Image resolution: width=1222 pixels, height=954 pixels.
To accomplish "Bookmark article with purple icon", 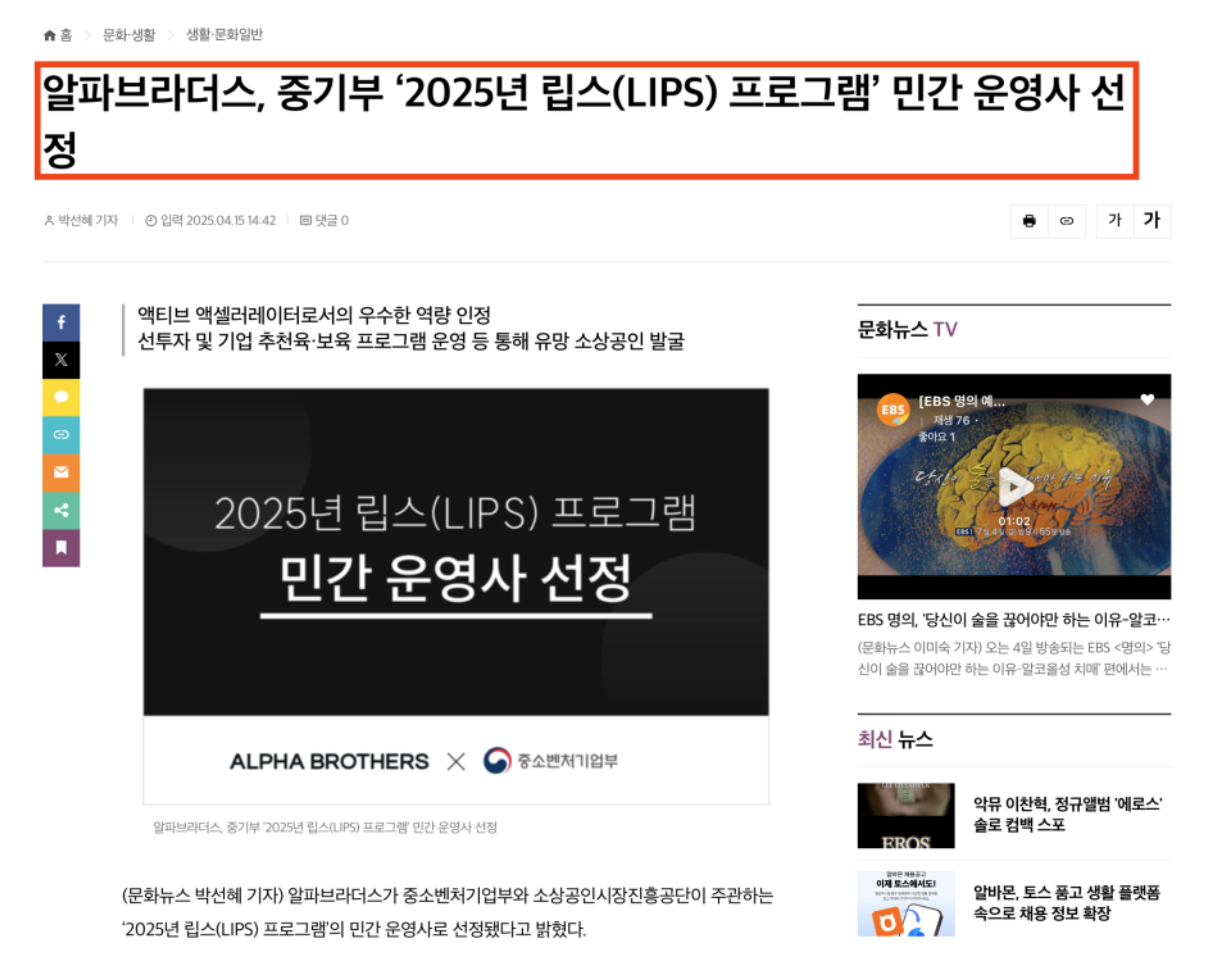I will coord(61,548).
